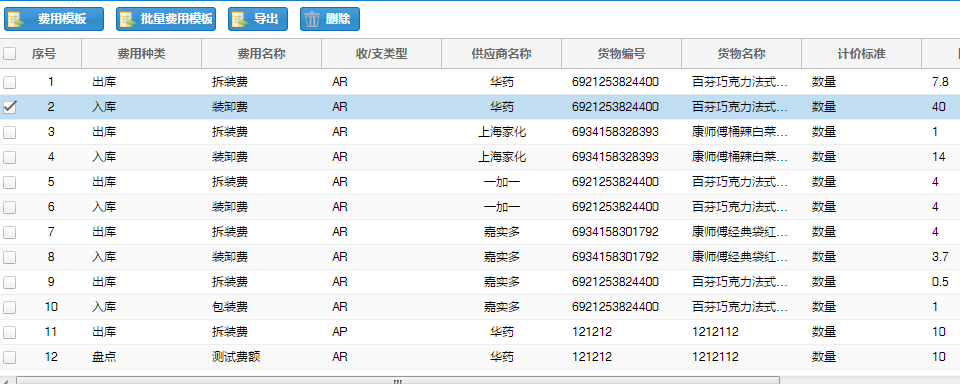Sort by the 费用种类 column header
This screenshot has width=960, height=384.
tap(141, 54)
